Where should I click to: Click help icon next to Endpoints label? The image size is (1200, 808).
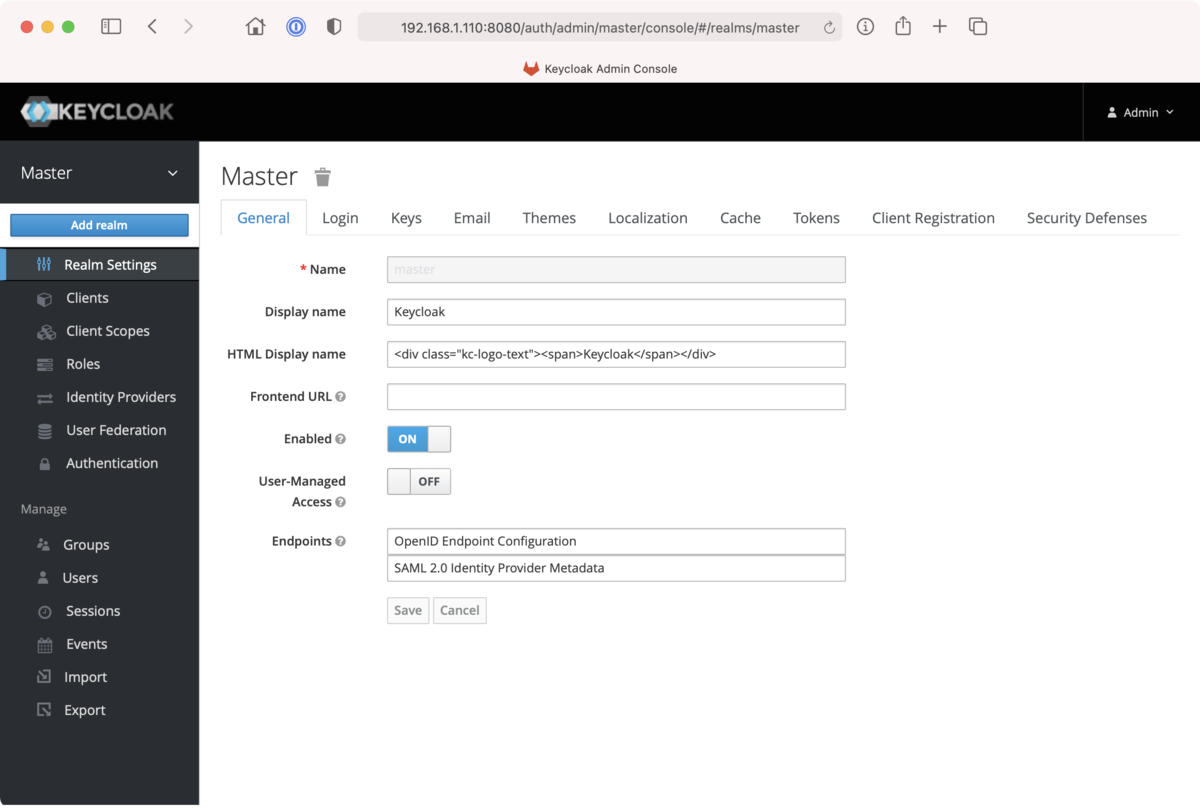(341, 541)
